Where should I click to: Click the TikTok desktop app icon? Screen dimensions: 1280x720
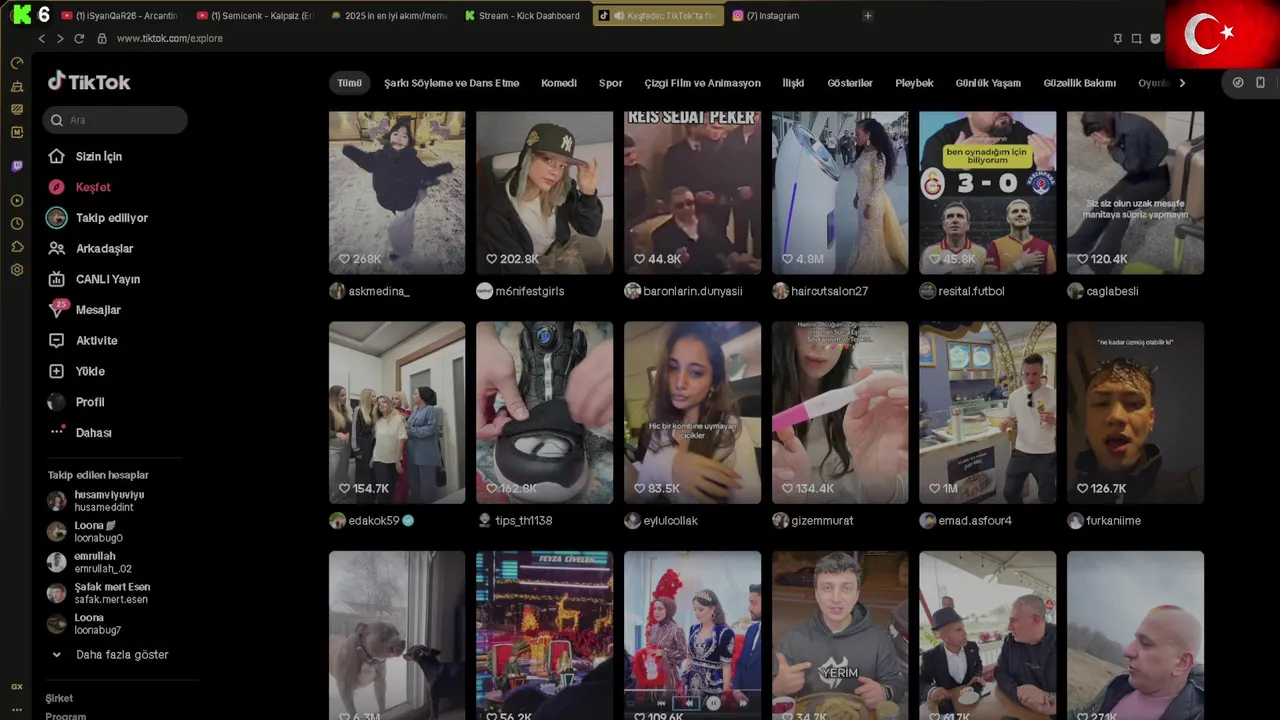click(1238, 83)
